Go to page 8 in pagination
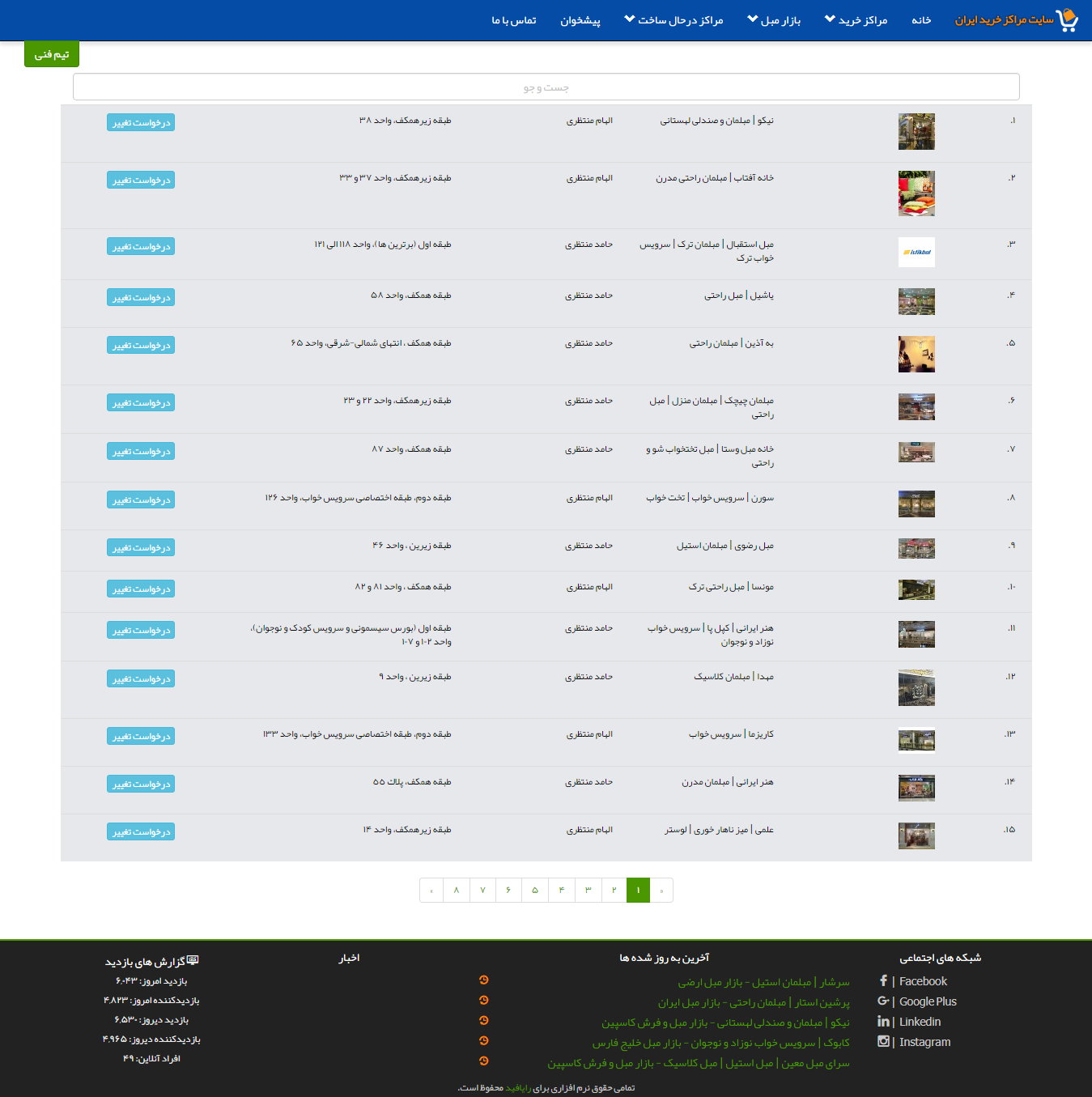Screen dimensions: 1092x1097 (457, 891)
